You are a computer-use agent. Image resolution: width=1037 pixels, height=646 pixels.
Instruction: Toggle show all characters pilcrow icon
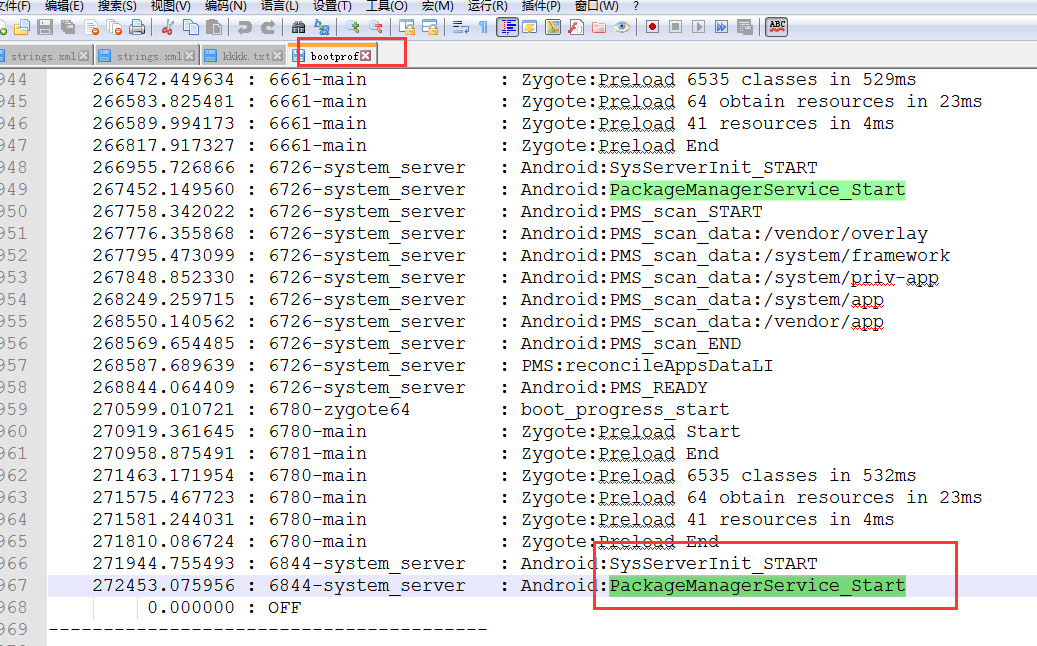[483, 27]
